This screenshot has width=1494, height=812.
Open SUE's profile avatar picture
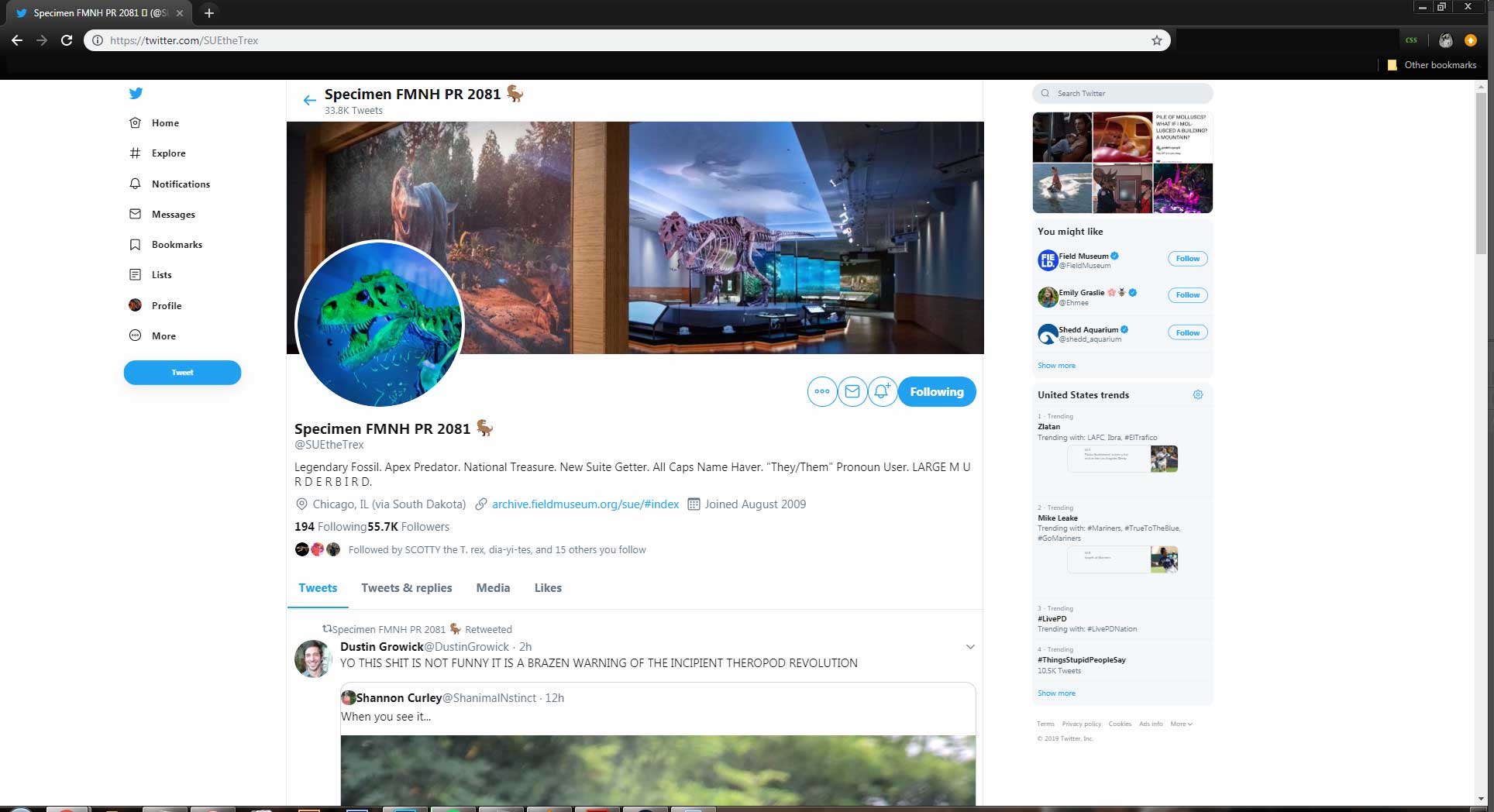[380, 323]
